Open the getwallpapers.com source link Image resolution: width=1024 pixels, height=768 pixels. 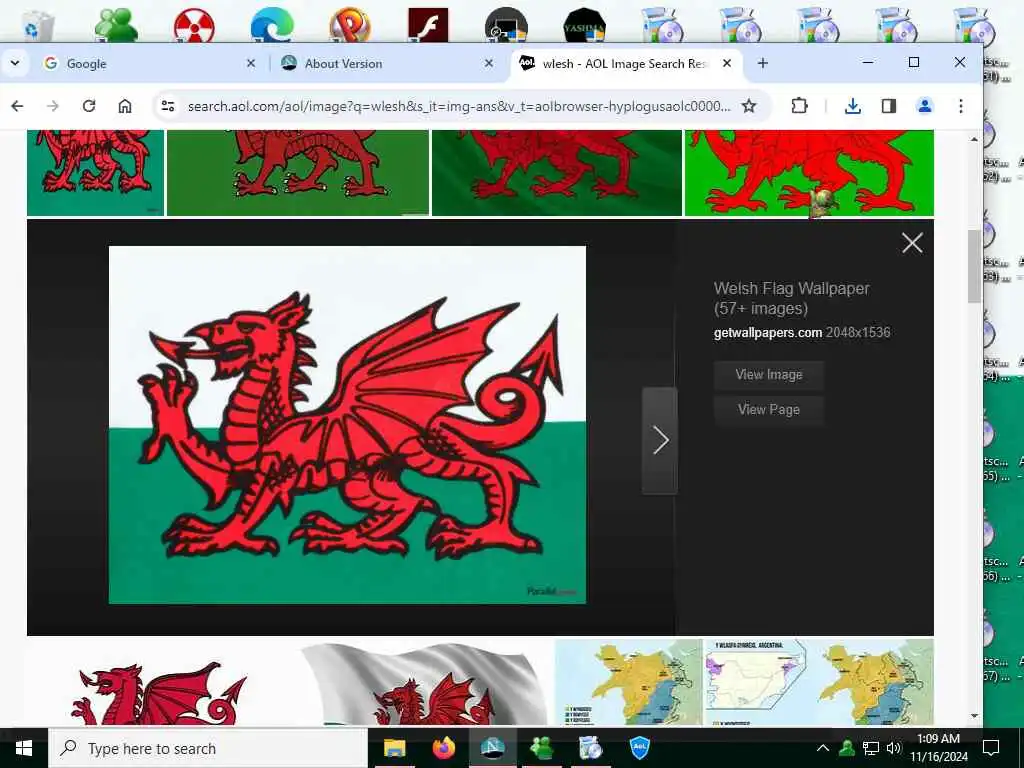(x=767, y=332)
